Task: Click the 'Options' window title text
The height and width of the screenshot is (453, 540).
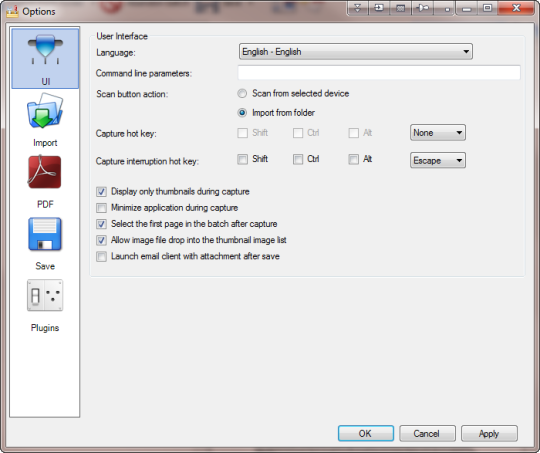Action: coord(39,11)
